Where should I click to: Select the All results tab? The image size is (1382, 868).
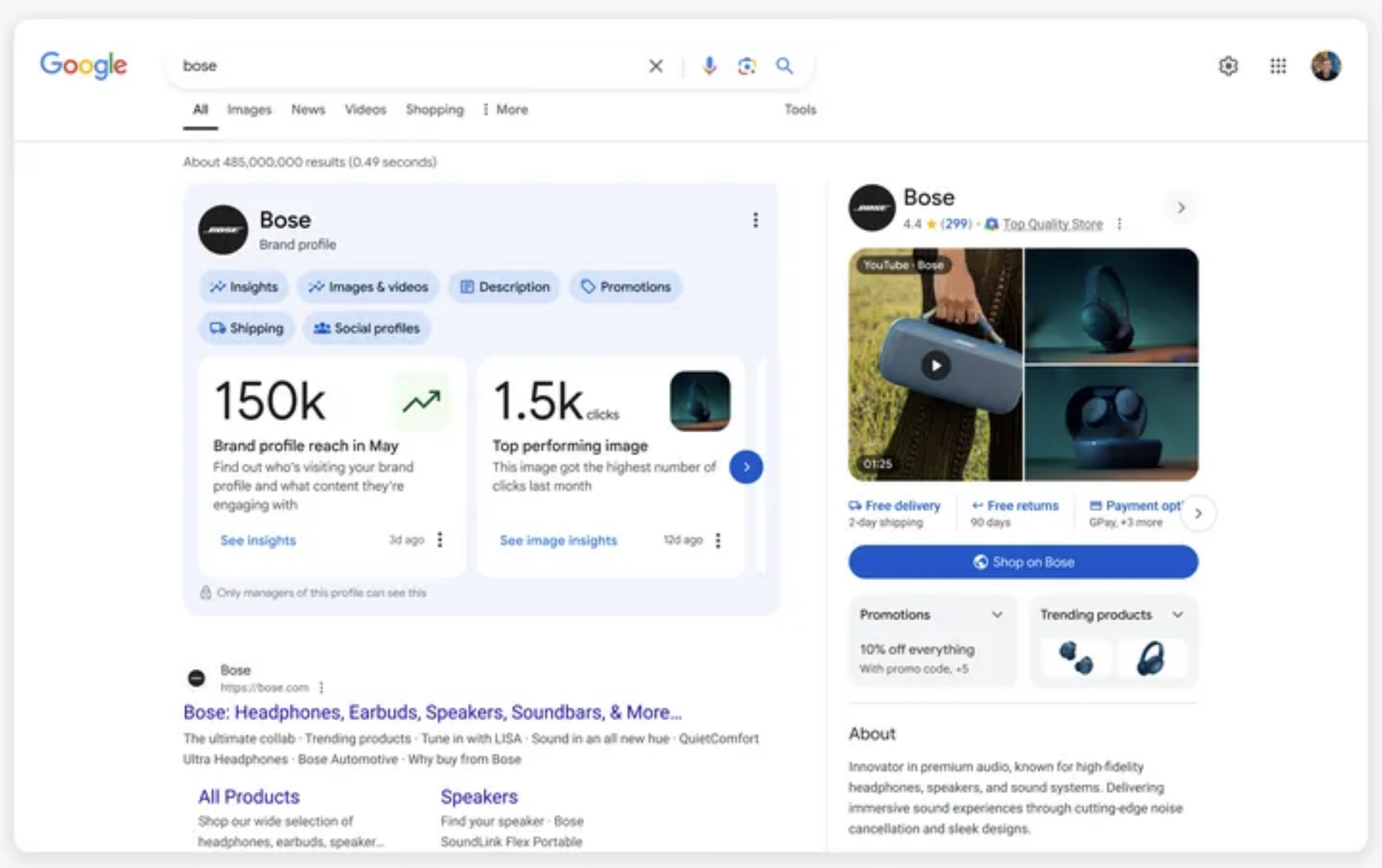coord(201,109)
